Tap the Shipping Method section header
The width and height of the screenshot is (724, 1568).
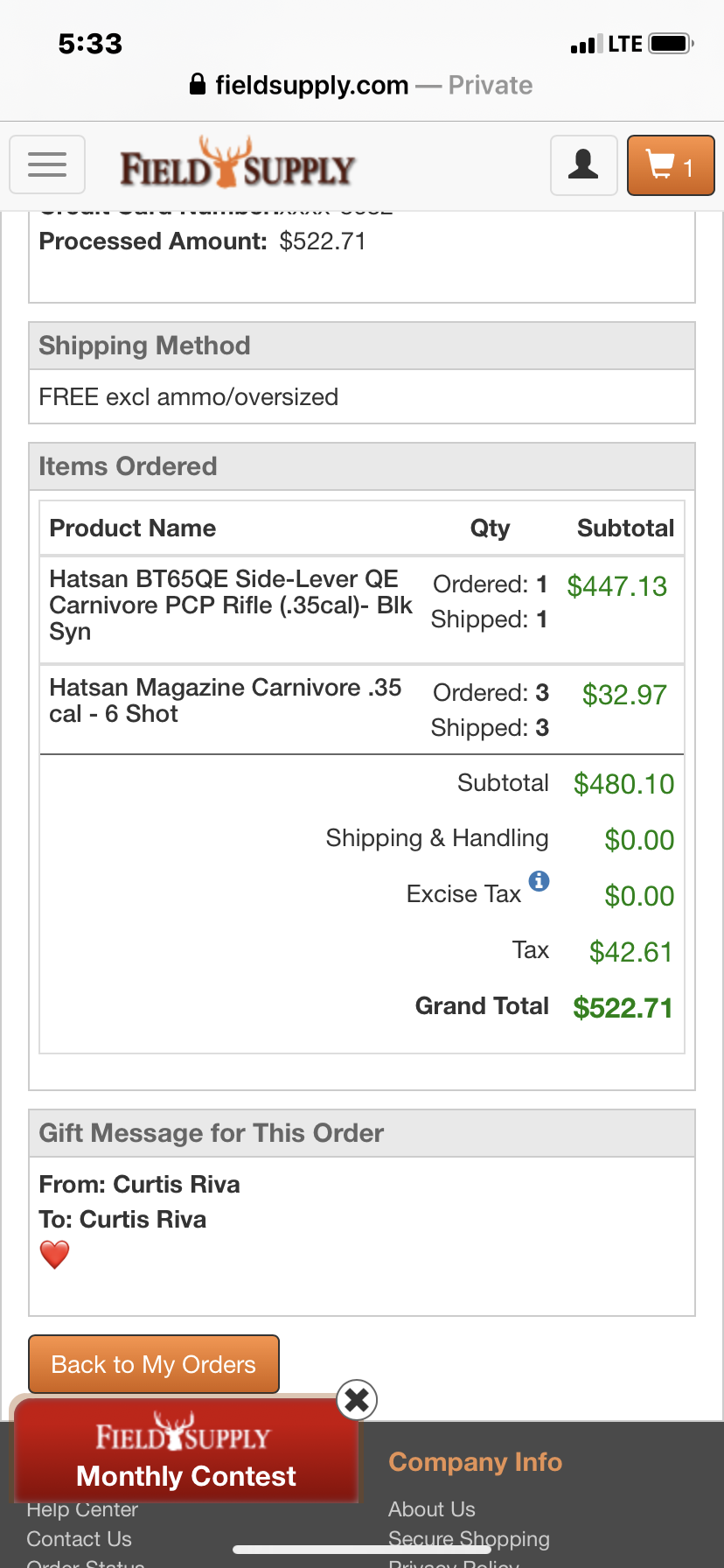click(x=362, y=346)
